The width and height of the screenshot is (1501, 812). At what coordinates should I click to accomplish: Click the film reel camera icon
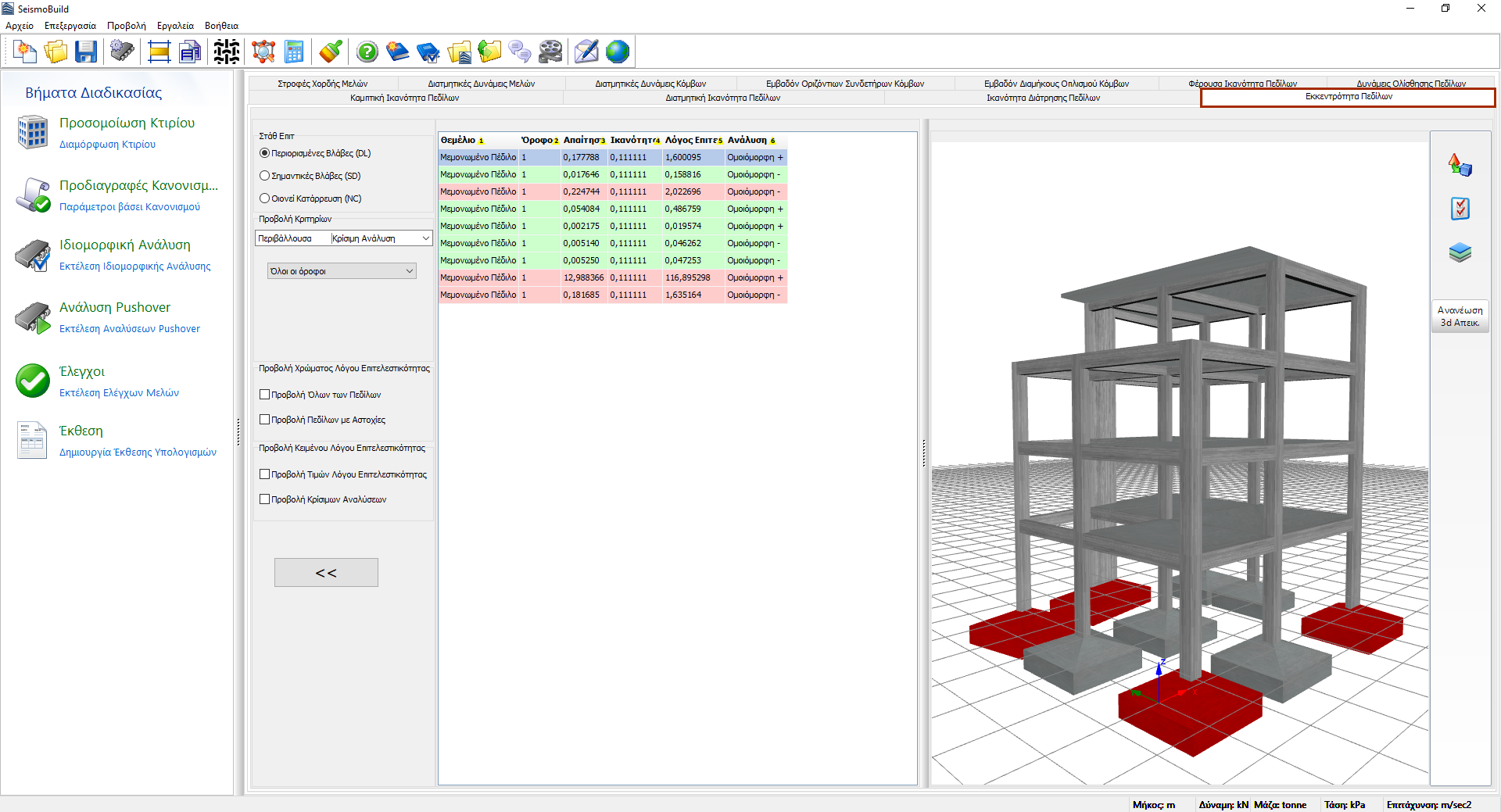click(x=550, y=52)
